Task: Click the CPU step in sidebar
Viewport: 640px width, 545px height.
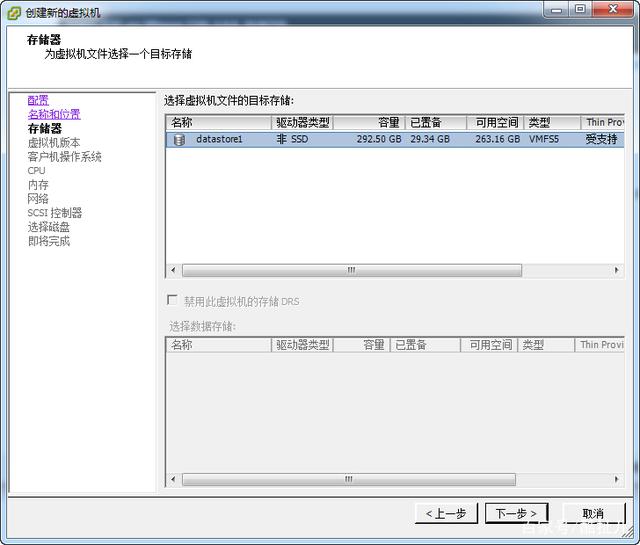Action: (36, 171)
